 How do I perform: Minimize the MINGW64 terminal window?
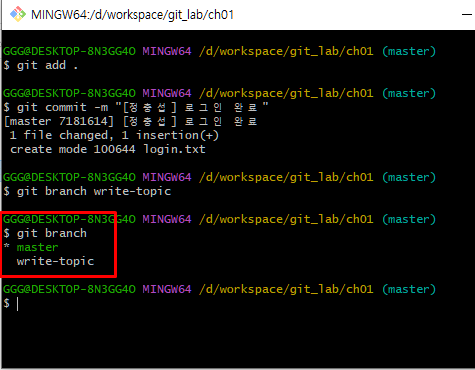pos(467,14)
